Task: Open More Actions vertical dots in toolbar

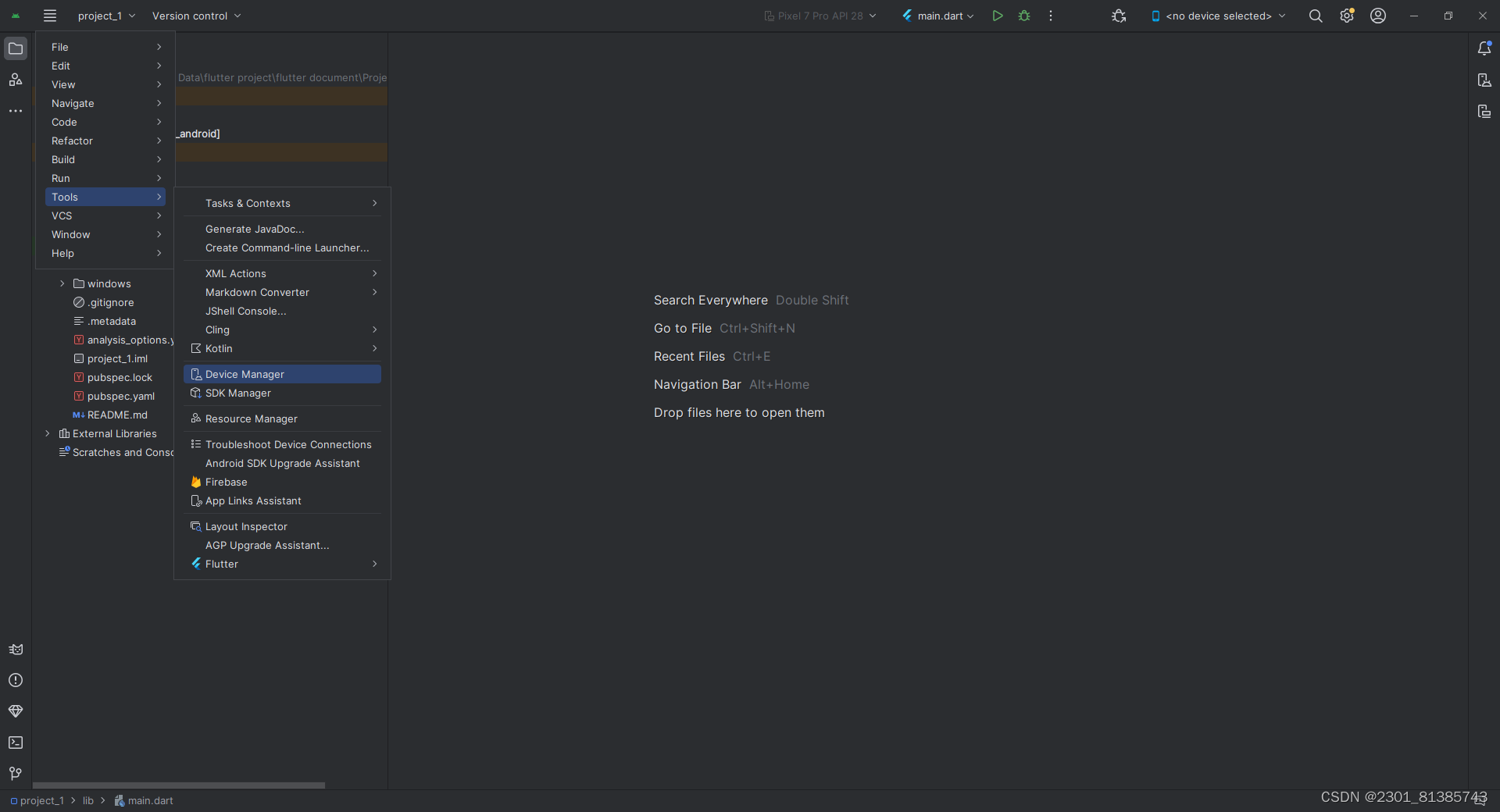Action: [x=1051, y=16]
